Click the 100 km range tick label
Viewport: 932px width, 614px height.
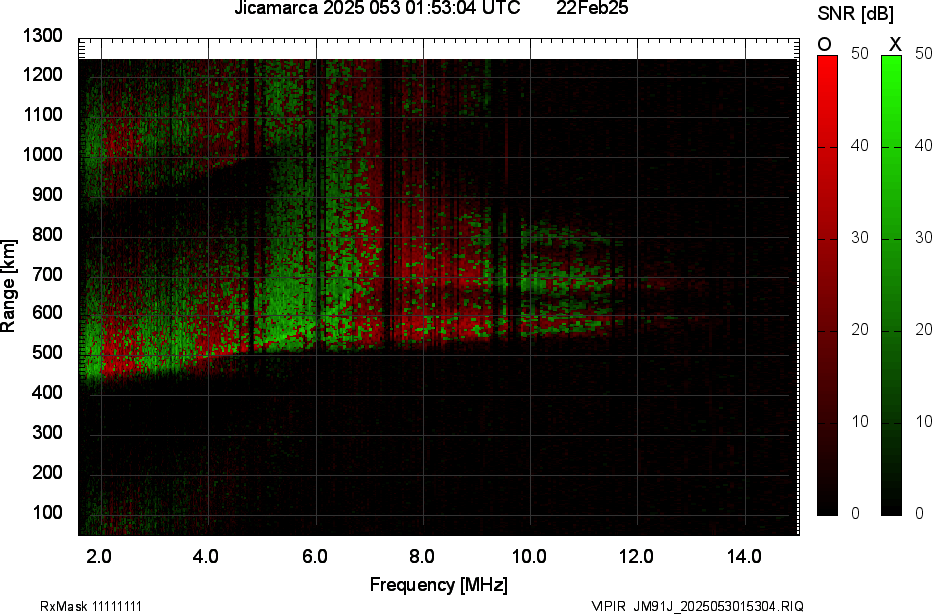[47, 512]
